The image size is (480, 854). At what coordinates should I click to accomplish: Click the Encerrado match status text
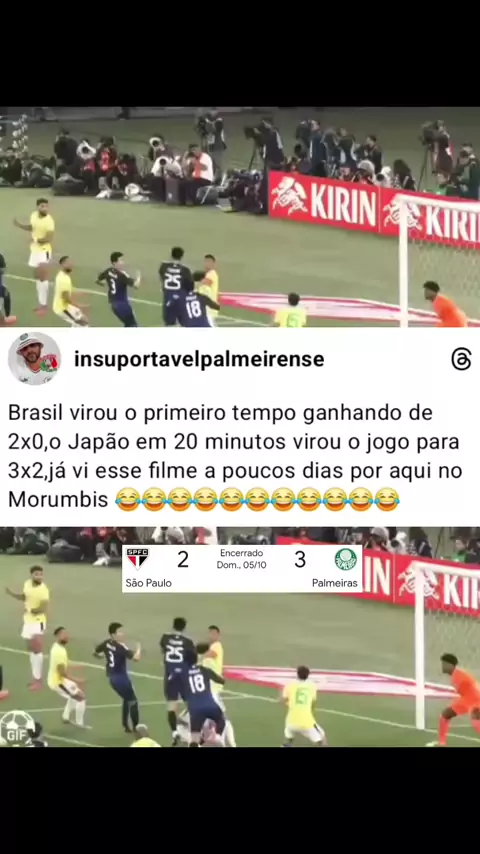(x=241, y=553)
